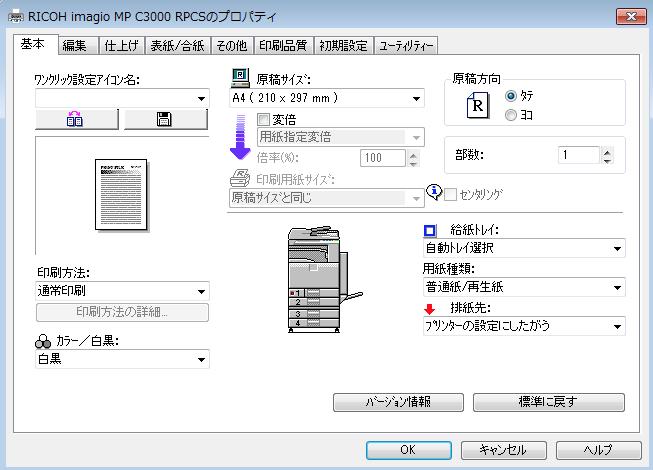The height and width of the screenshot is (470, 653).
Task: Click the blue paper tray square icon
Action: (430, 231)
